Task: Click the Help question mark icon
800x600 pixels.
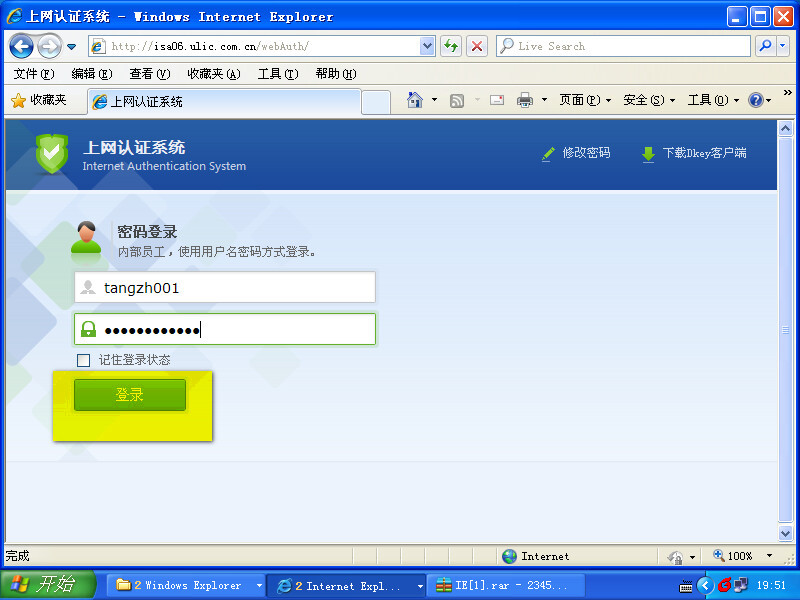Action: click(x=756, y=100)
